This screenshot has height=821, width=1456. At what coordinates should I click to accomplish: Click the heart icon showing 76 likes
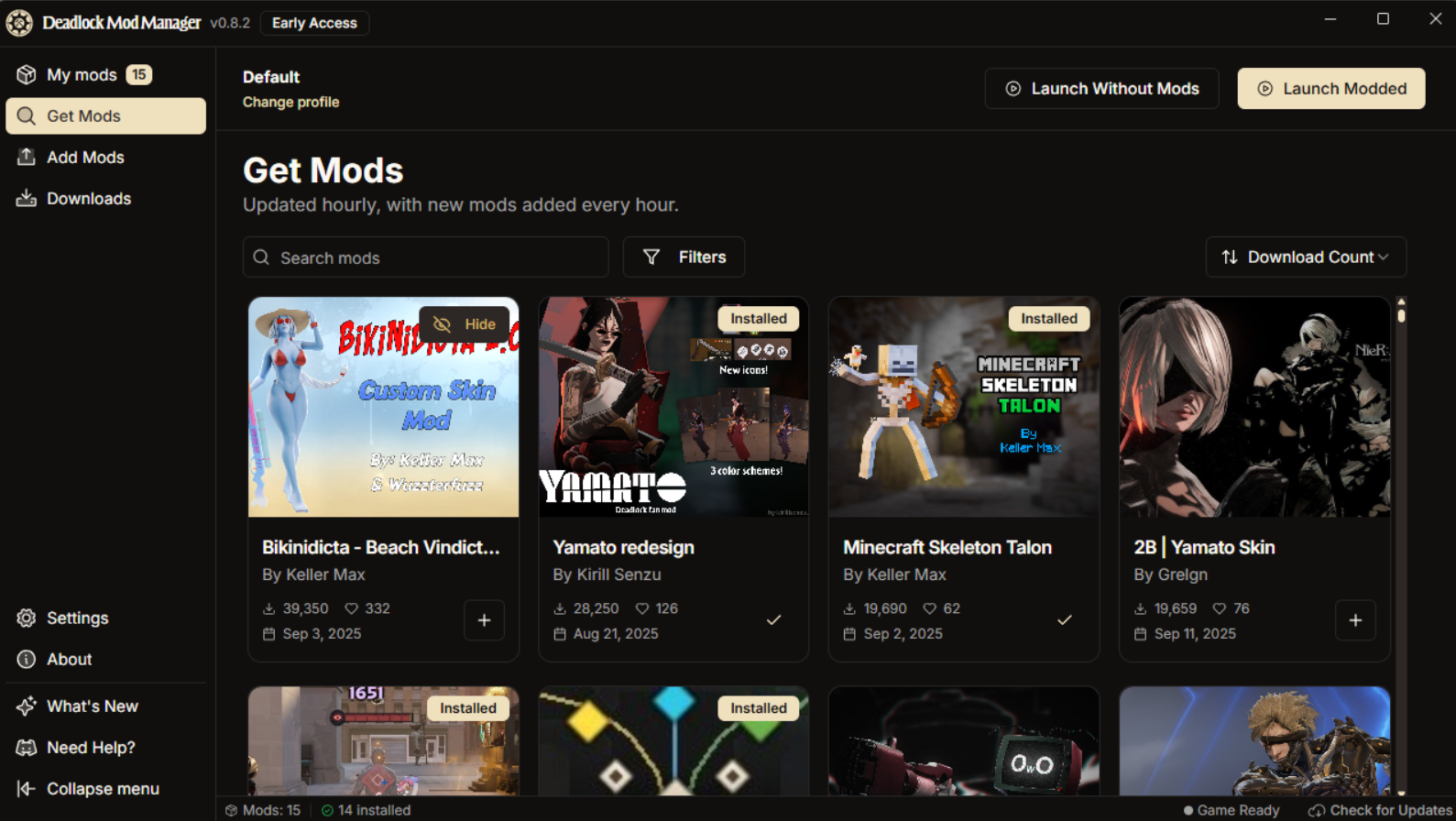(1220, 608)
